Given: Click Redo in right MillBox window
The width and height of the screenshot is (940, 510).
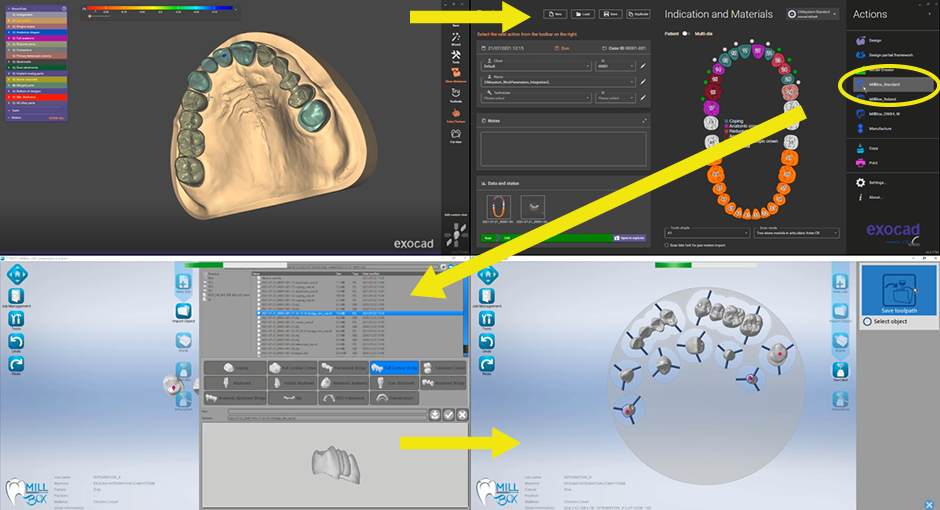Looking at the screenshot, I should click(x=487, y=365).
